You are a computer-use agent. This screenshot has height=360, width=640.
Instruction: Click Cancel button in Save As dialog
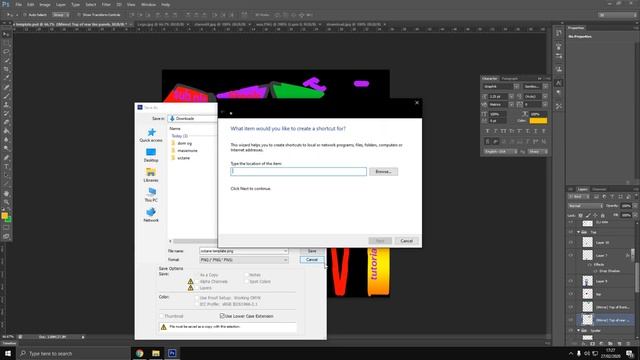[312, 260]
